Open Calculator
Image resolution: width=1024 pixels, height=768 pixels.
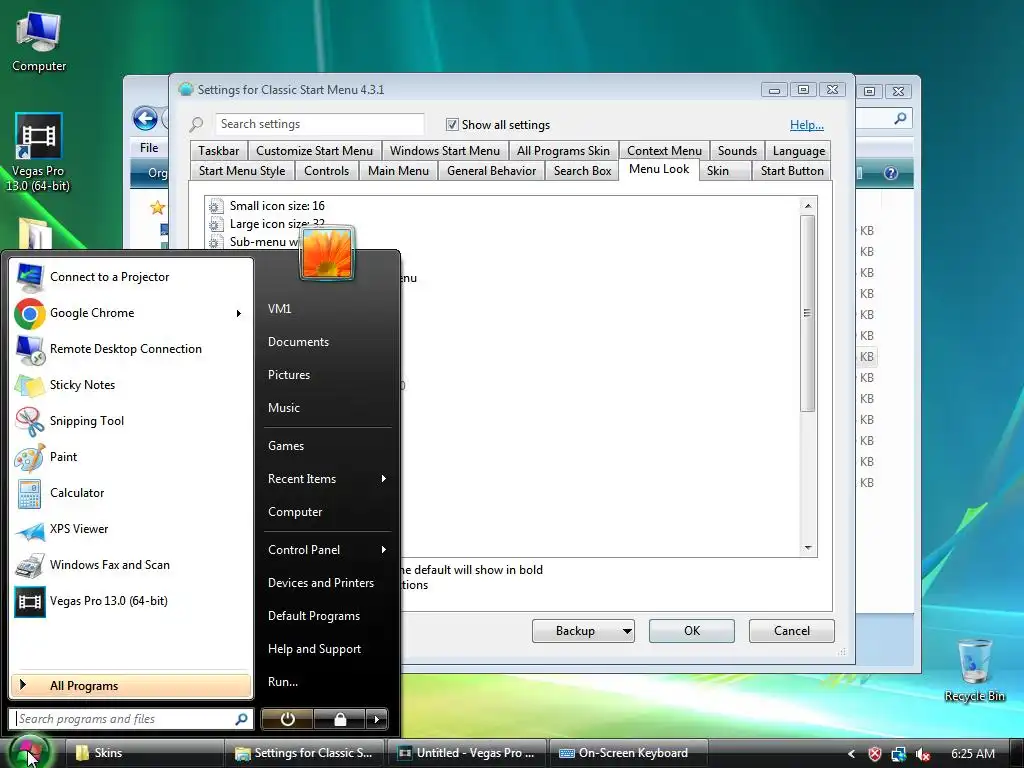click(131, 492)
